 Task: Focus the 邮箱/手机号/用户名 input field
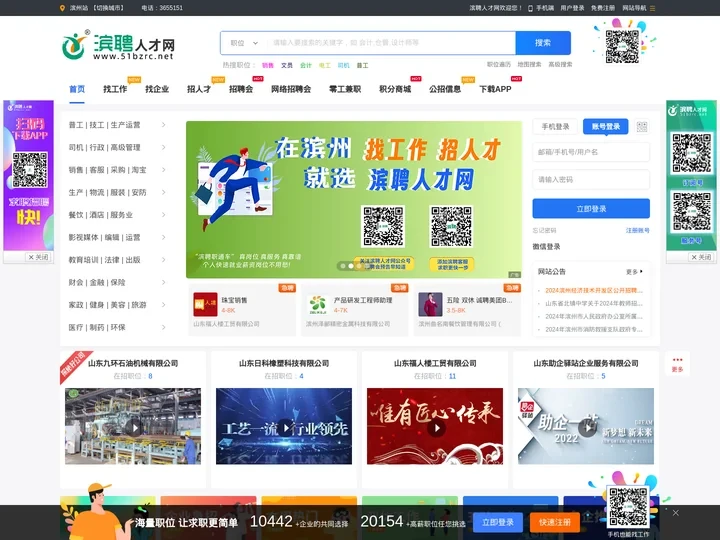tap(591, 152)
